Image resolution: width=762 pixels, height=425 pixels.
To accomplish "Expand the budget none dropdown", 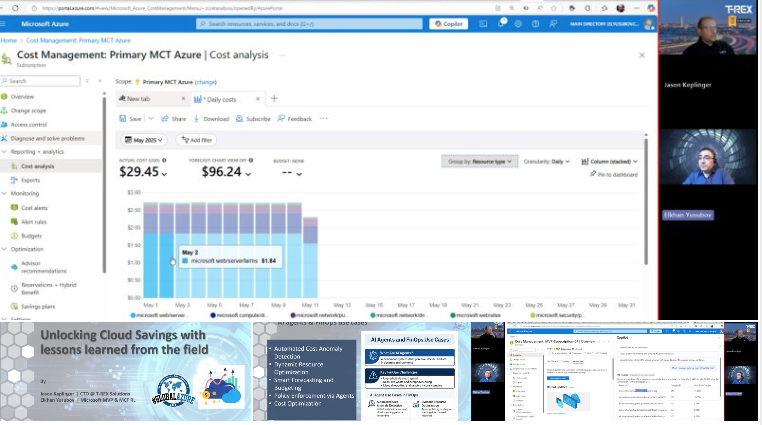I will coord(299,174).
